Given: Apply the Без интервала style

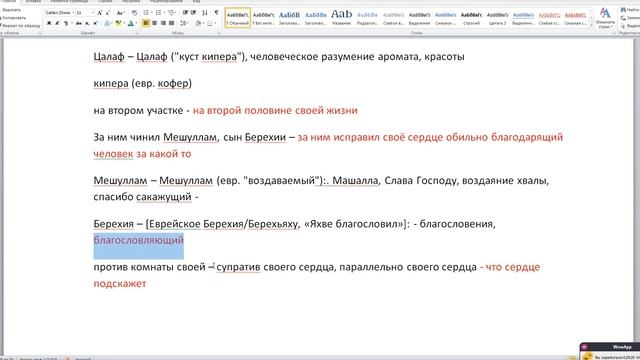Looking at the screenshot, I should point(264,18).
